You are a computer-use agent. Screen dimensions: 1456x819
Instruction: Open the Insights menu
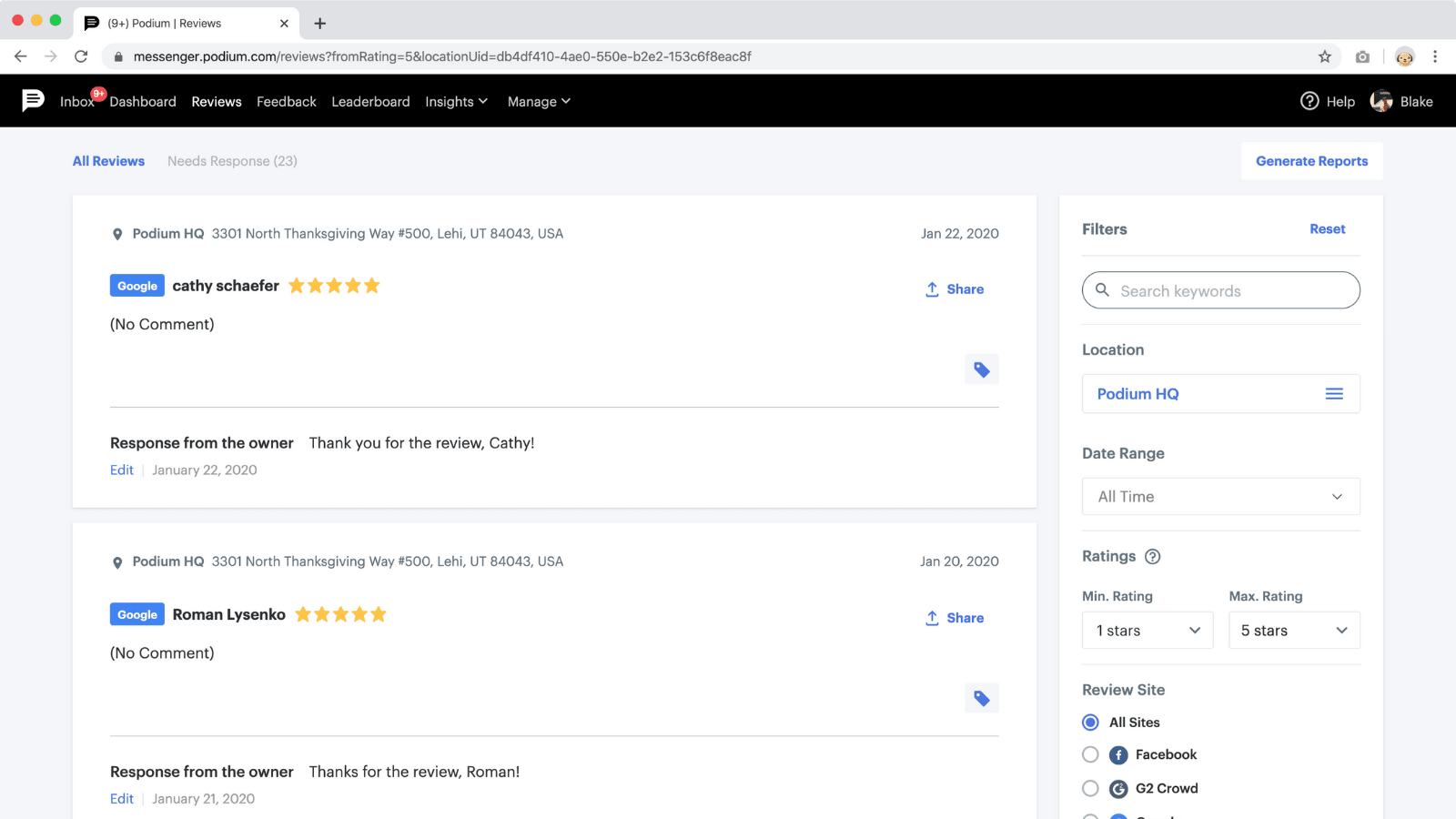[x=456, y=102]
